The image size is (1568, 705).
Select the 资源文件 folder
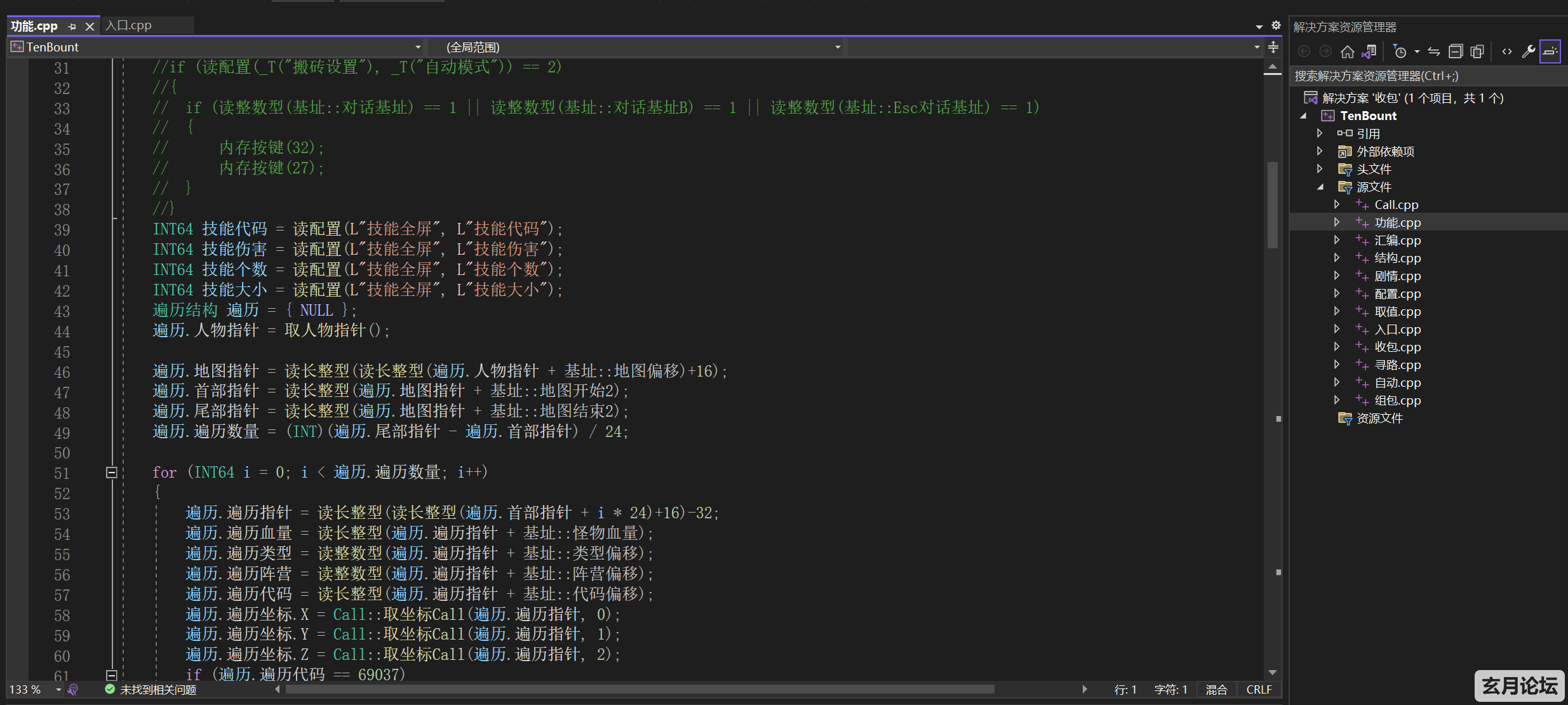click(x=1379, y=418)
